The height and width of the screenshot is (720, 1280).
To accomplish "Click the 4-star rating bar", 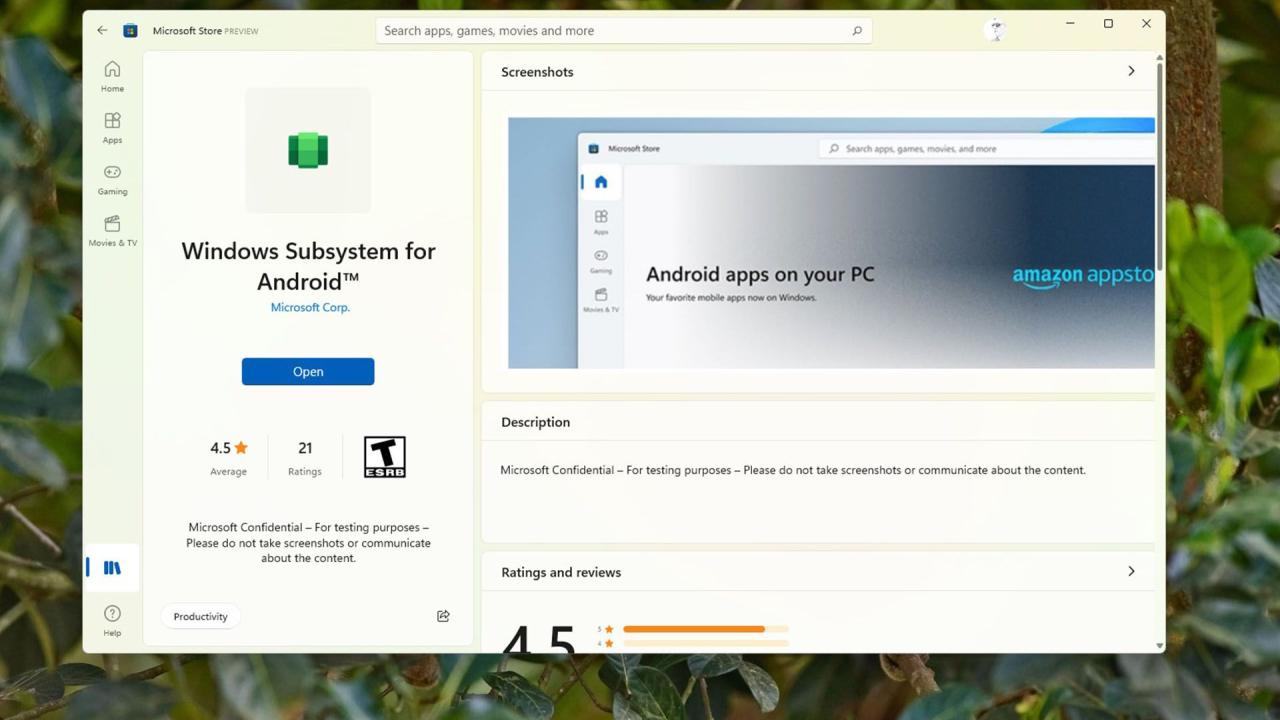I will pyautogui.click(x=705, y=643).
